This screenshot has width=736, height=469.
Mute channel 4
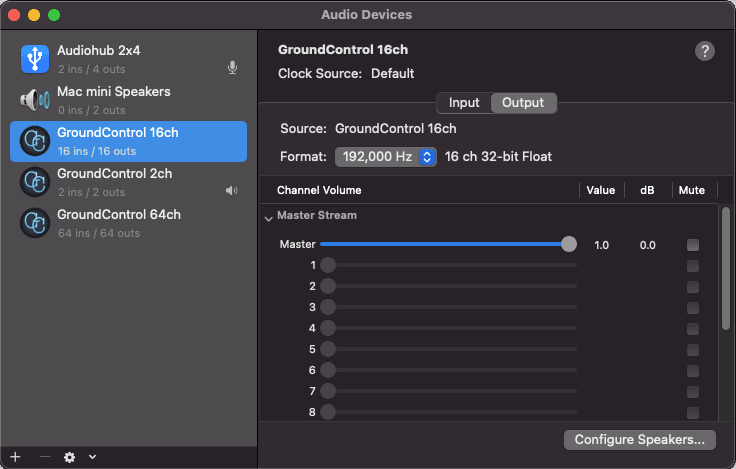(x=693, y=329)
